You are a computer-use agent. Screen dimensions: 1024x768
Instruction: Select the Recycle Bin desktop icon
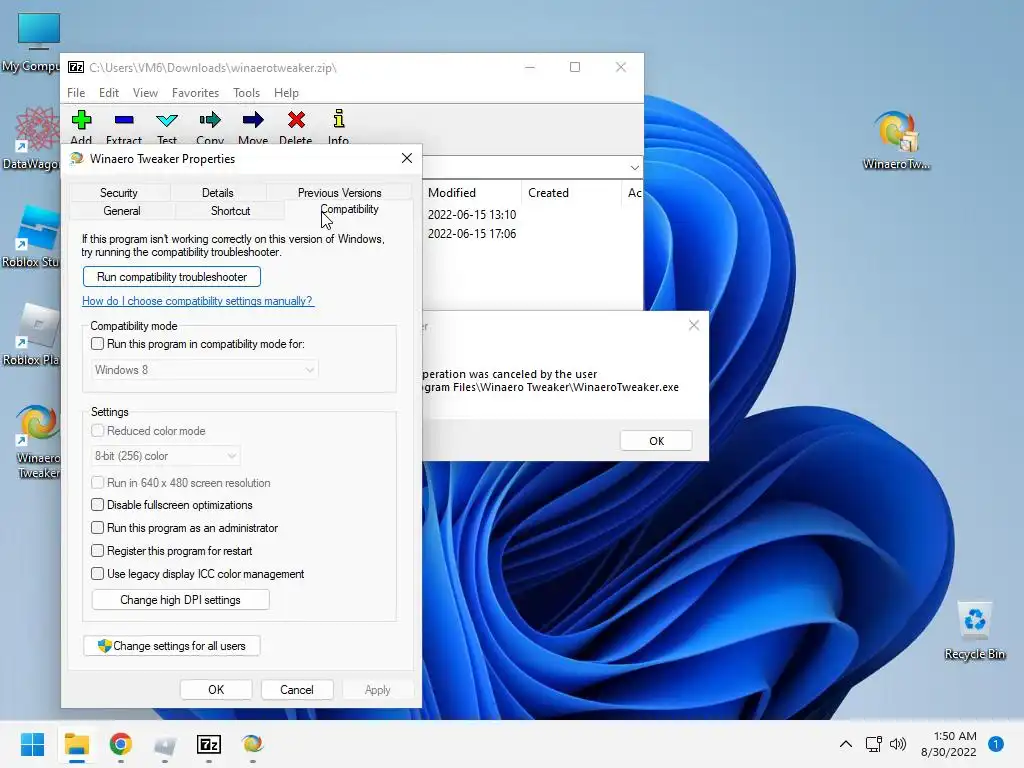[x=974, y=631]
